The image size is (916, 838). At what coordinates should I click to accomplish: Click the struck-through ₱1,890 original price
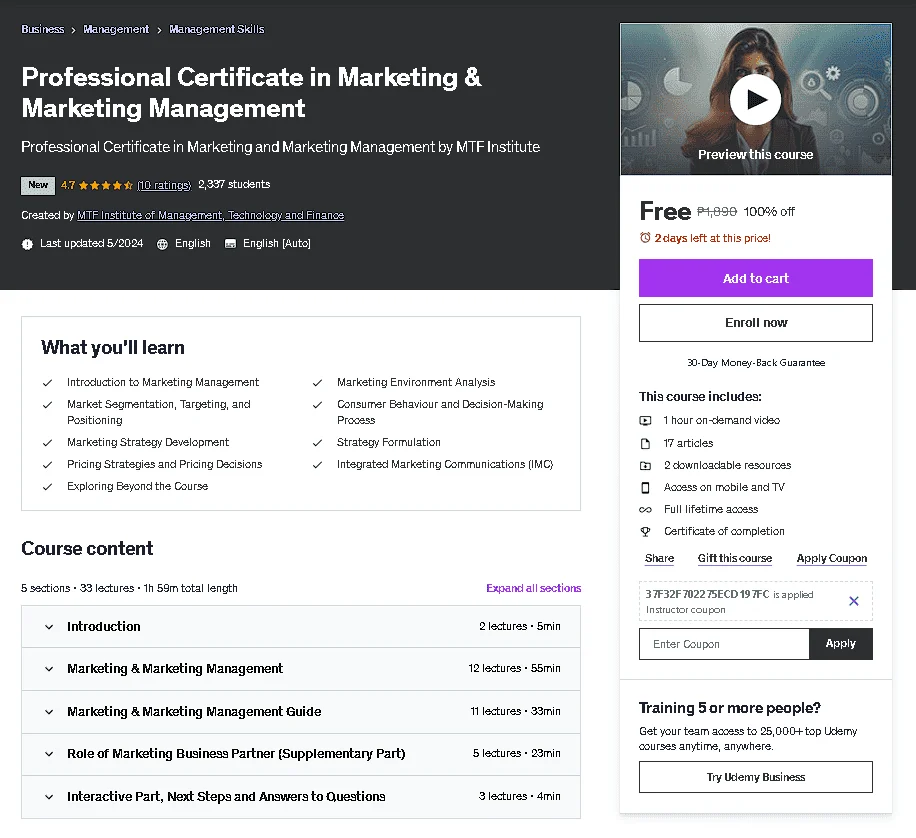717,212
